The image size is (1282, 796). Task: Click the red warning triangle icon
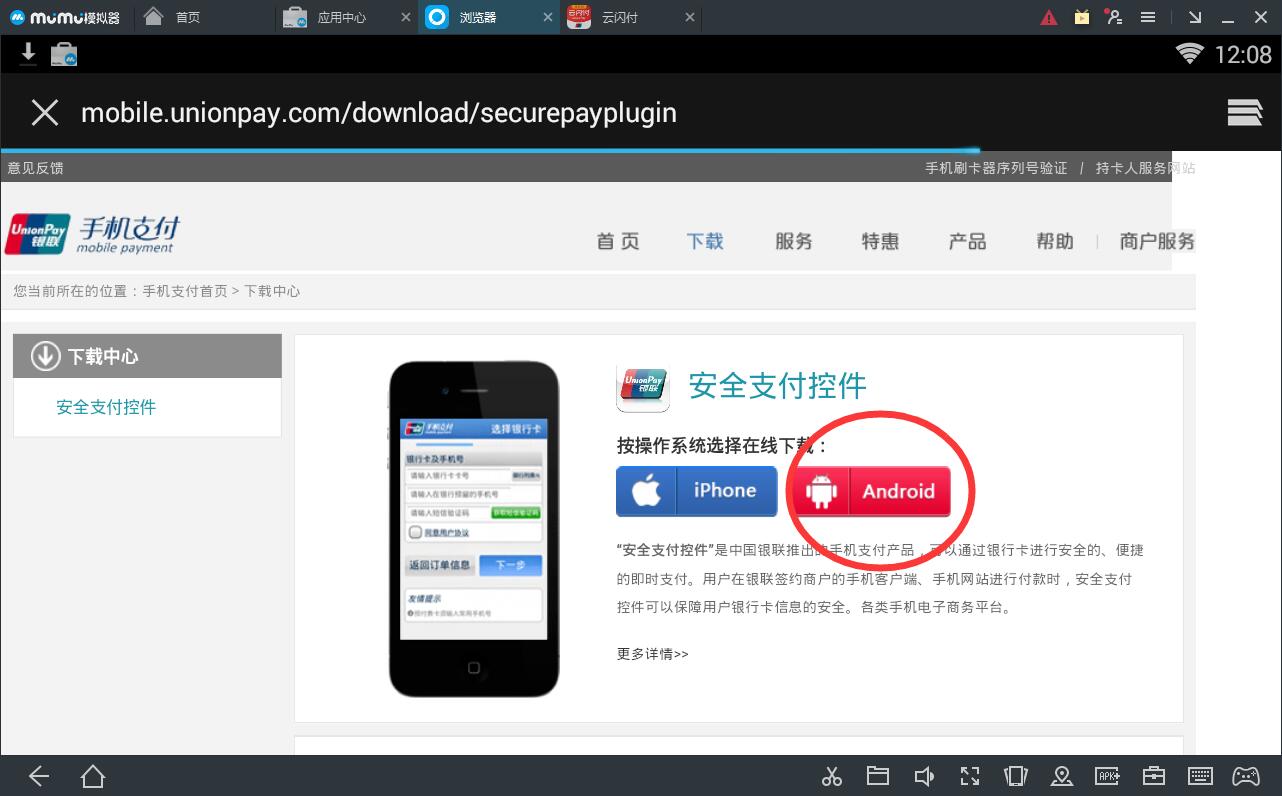tap(1048, 17)
